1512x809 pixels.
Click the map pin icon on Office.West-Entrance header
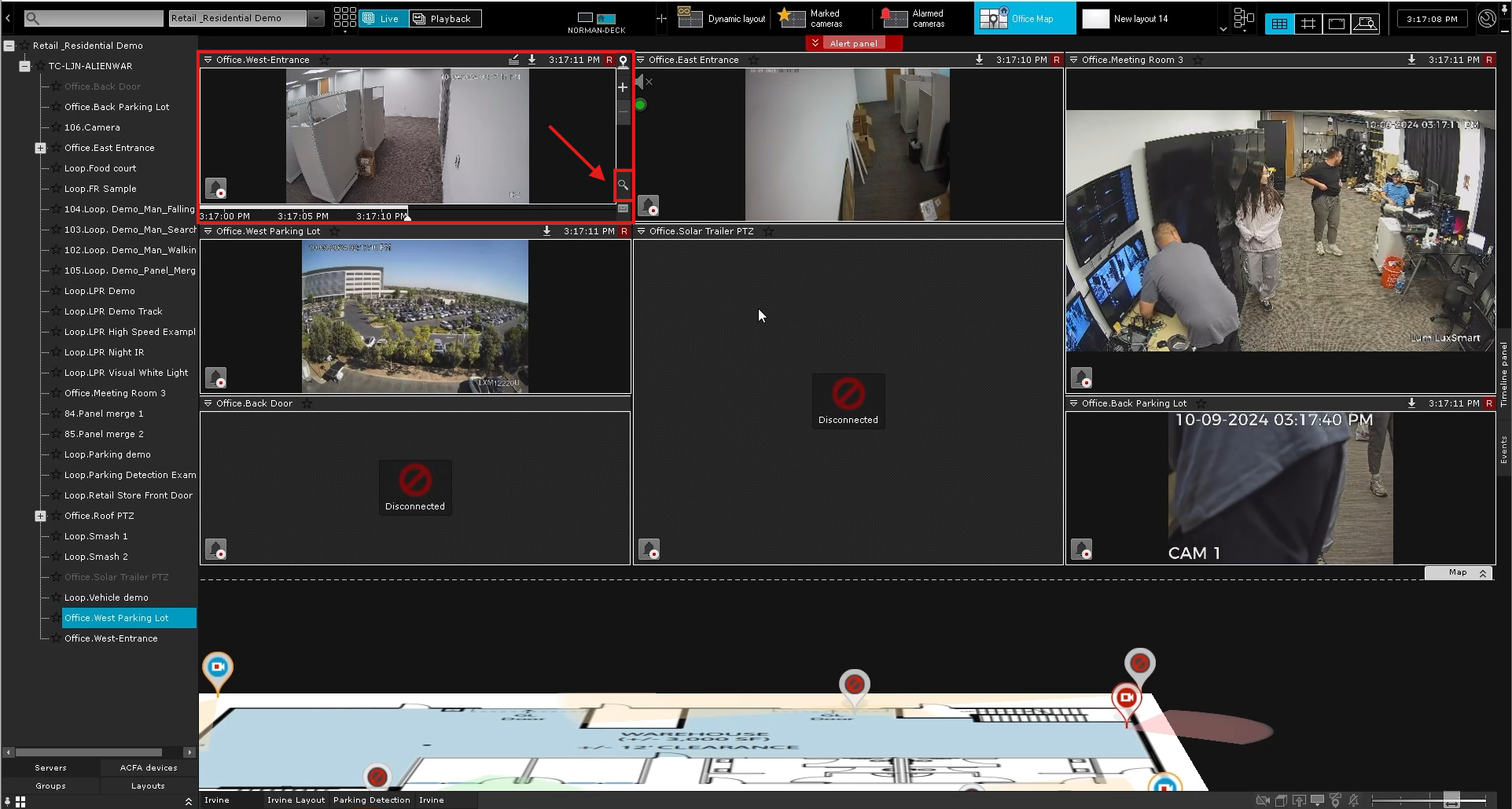pyautogui.click(x=623, y=61)
